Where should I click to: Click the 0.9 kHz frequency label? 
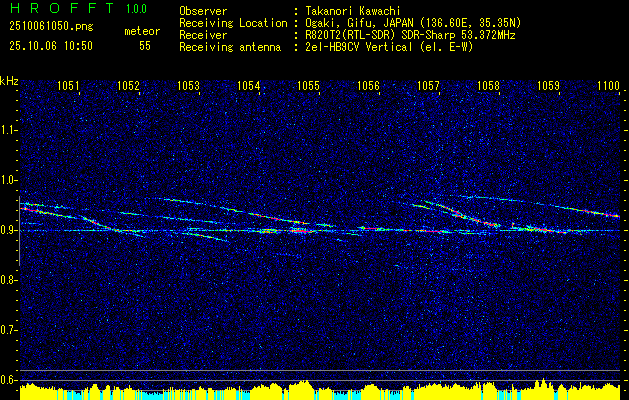tap(8, 230)
